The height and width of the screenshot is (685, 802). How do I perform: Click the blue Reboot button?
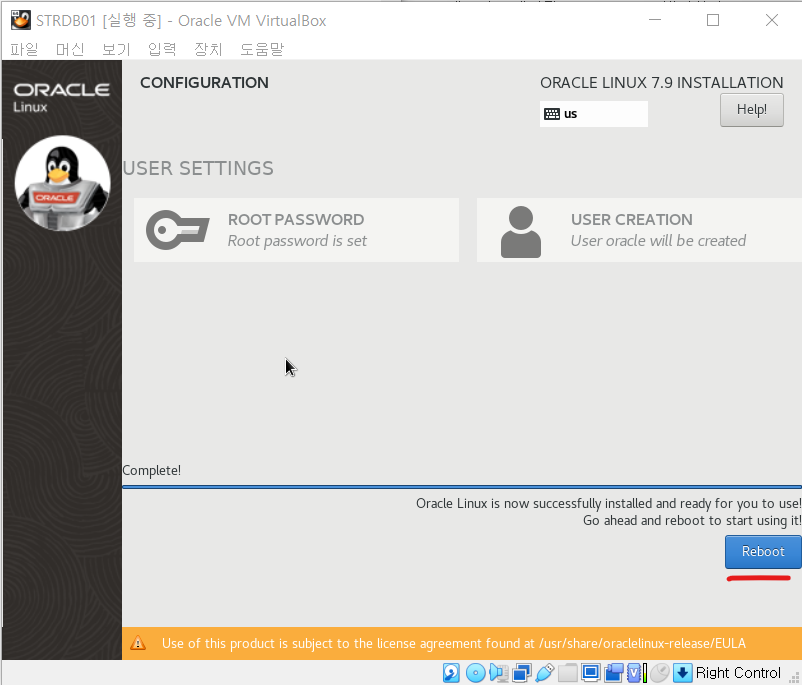coord(763,551)
